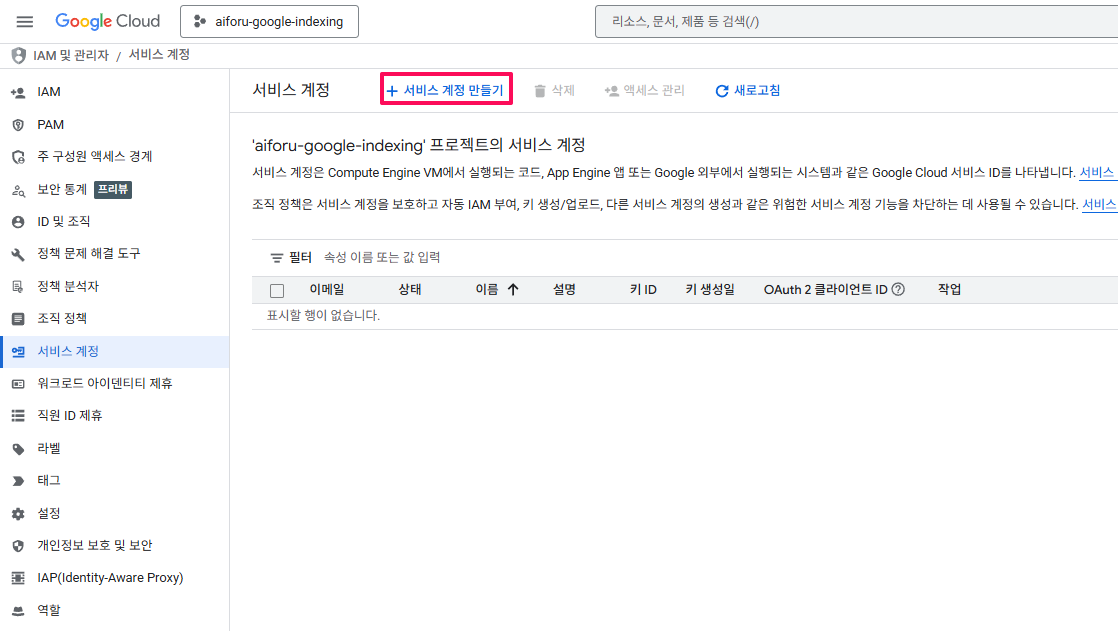Open 워크로드 아이덴티티 제휴 in sidebar

[x=104, y=384]
